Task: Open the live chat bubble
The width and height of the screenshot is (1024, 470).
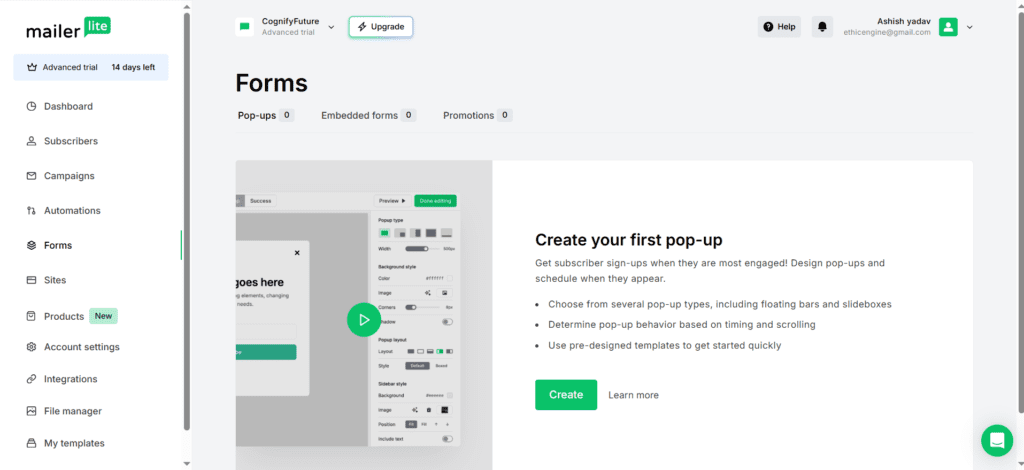Action: (997, 441)
